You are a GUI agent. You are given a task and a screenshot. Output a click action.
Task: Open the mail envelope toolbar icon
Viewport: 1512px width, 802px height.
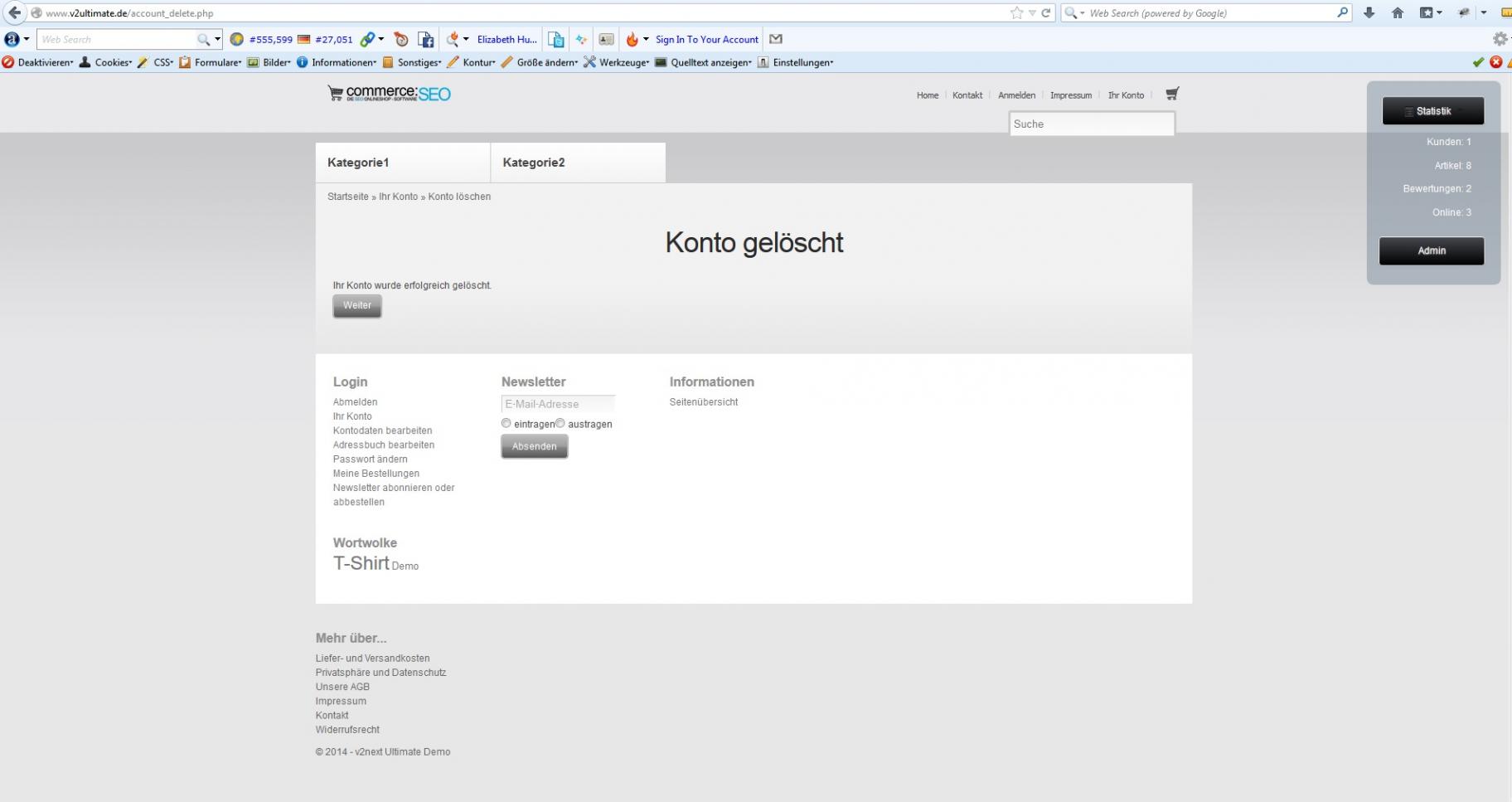click(x=776, y=39)
